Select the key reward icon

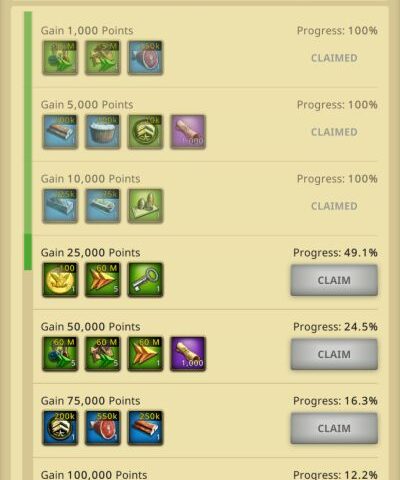145,279
